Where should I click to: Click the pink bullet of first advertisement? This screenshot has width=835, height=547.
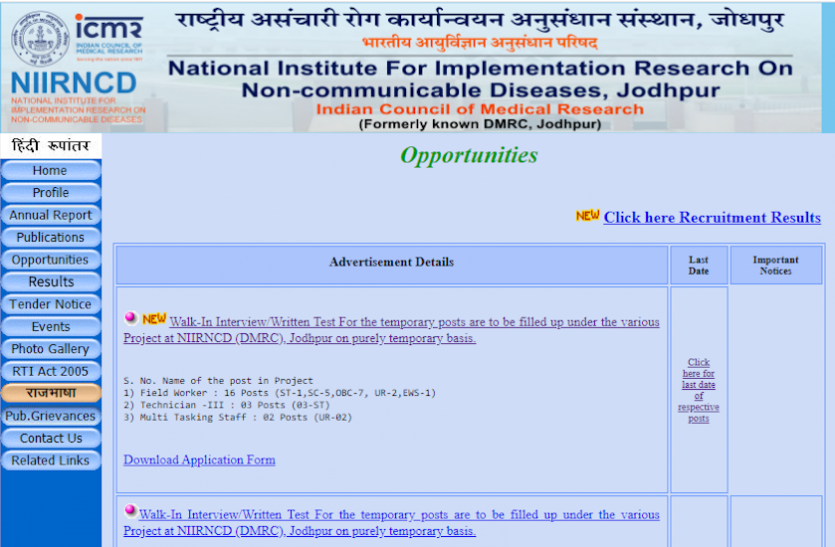tap(130, 318)
